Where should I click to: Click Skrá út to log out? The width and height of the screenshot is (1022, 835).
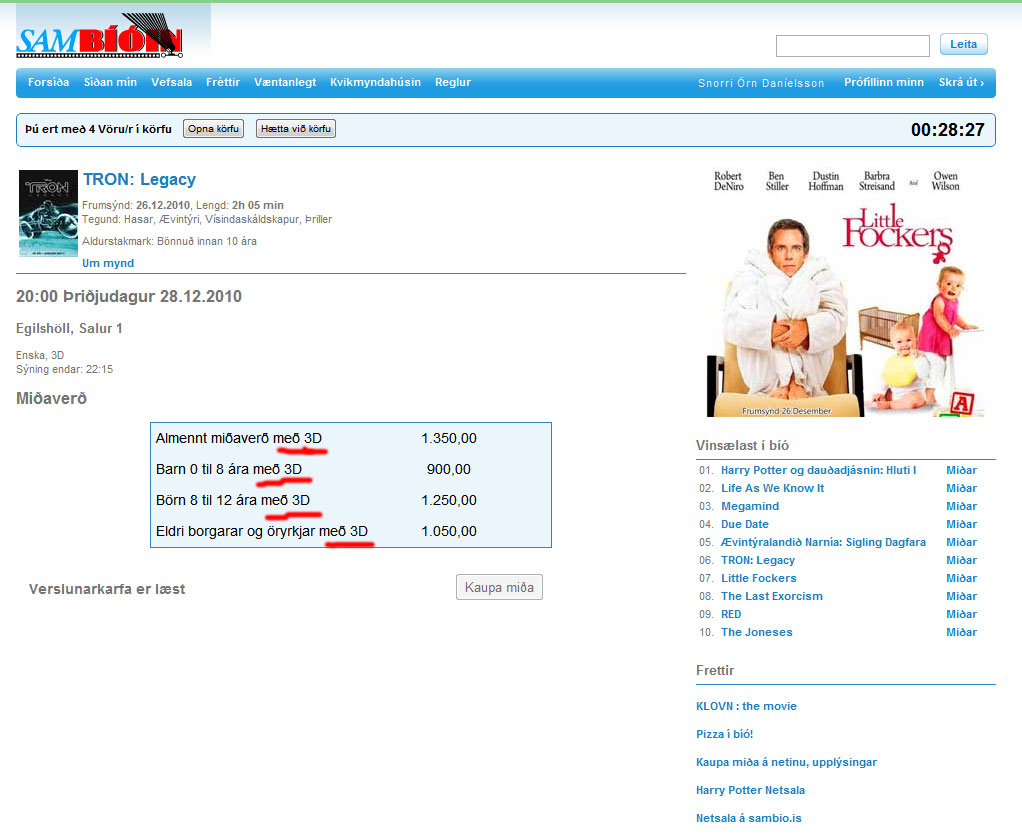[x=961, y=82]
